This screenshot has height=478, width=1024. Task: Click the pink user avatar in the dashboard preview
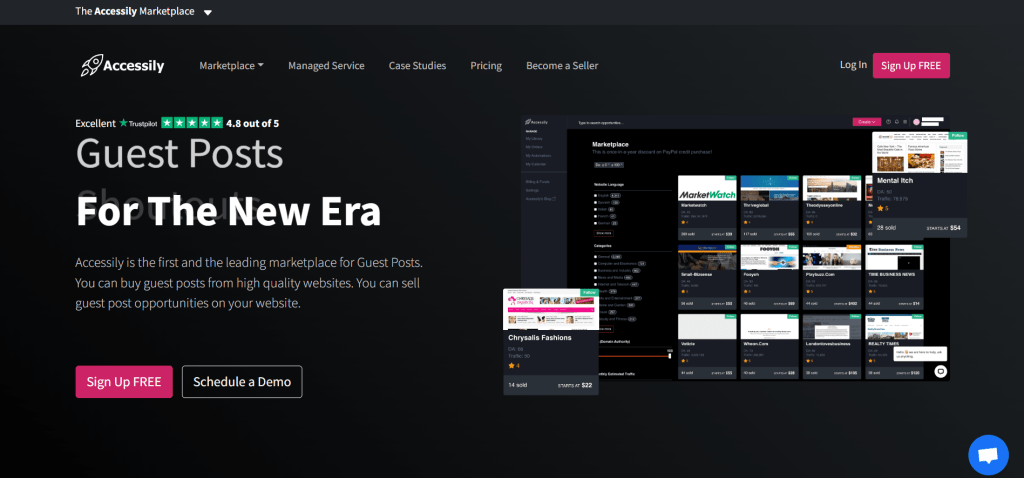click(916, 121)
